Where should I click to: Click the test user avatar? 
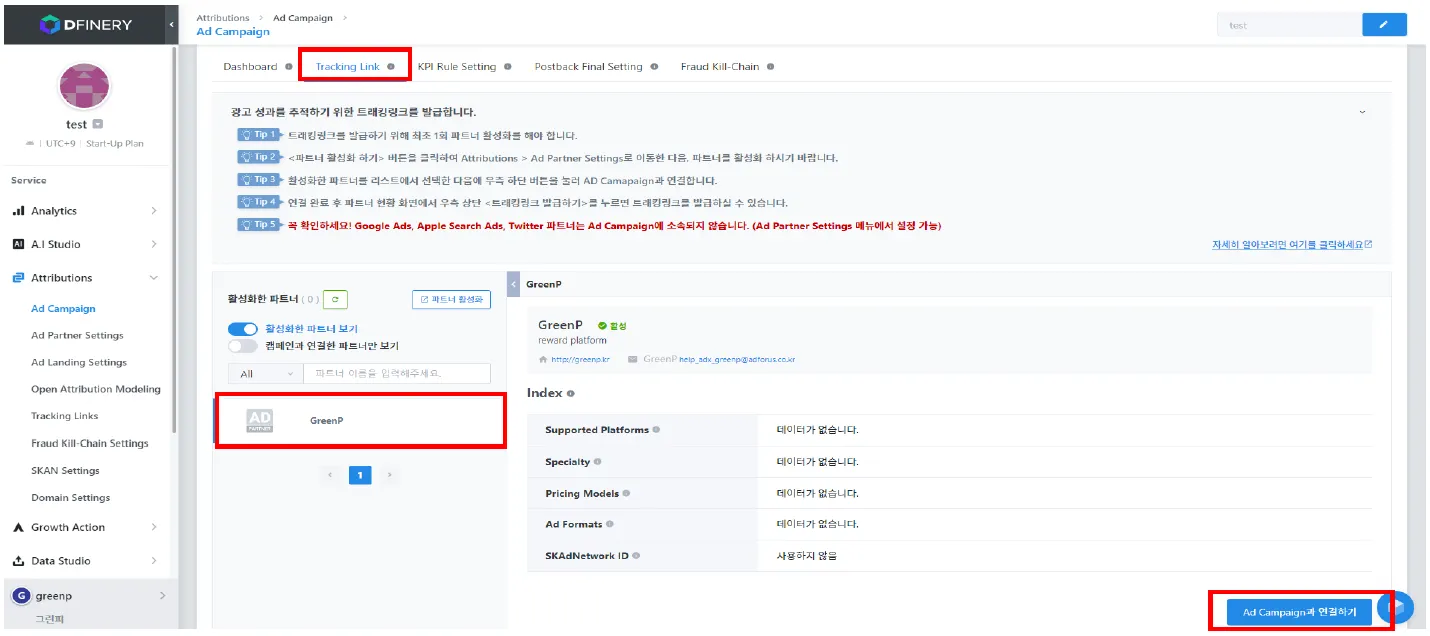tap(84, 87)
